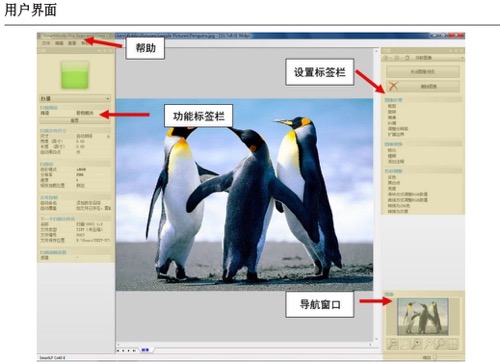Open the 扫描 dropdown below green button
The width and height of the screenshot is (500, 363).
(x=75, y=99)
